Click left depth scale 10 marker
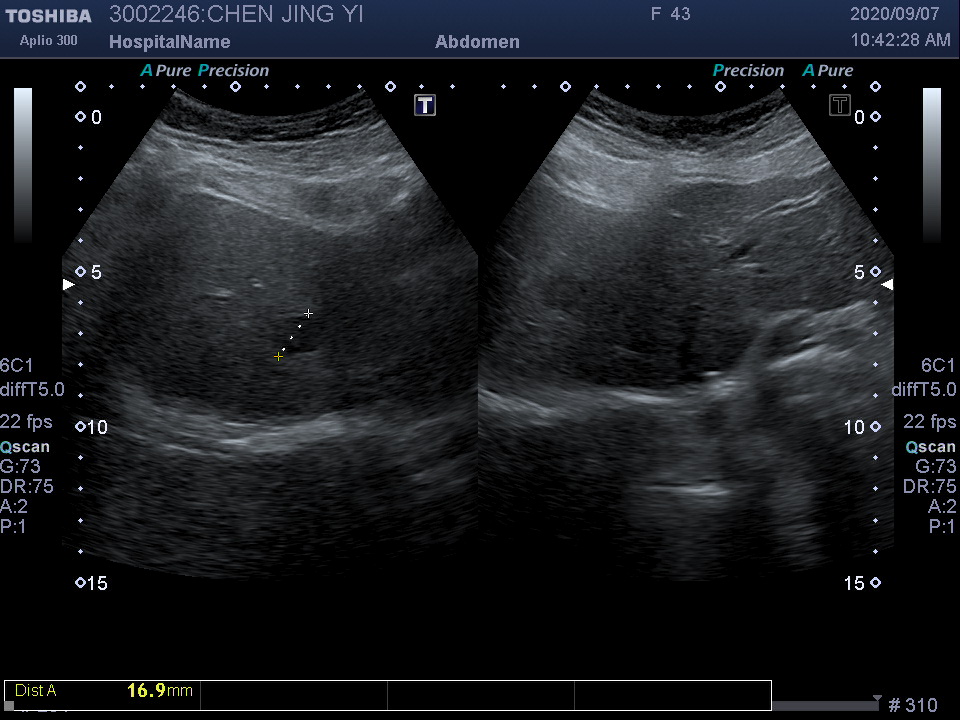Image resolution: width=960 pixels, height=720 pixels. pos(92,427)
